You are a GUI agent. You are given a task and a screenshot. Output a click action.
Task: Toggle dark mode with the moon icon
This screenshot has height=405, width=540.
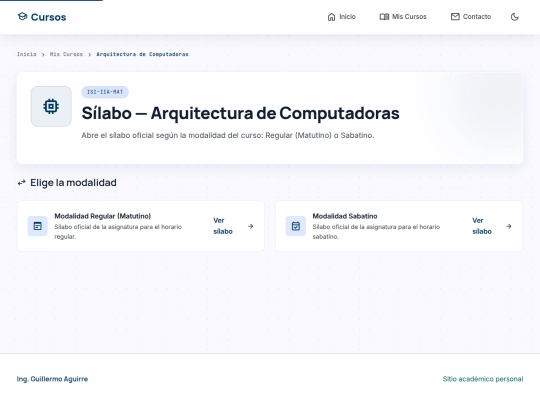click(x=515, y=17)
